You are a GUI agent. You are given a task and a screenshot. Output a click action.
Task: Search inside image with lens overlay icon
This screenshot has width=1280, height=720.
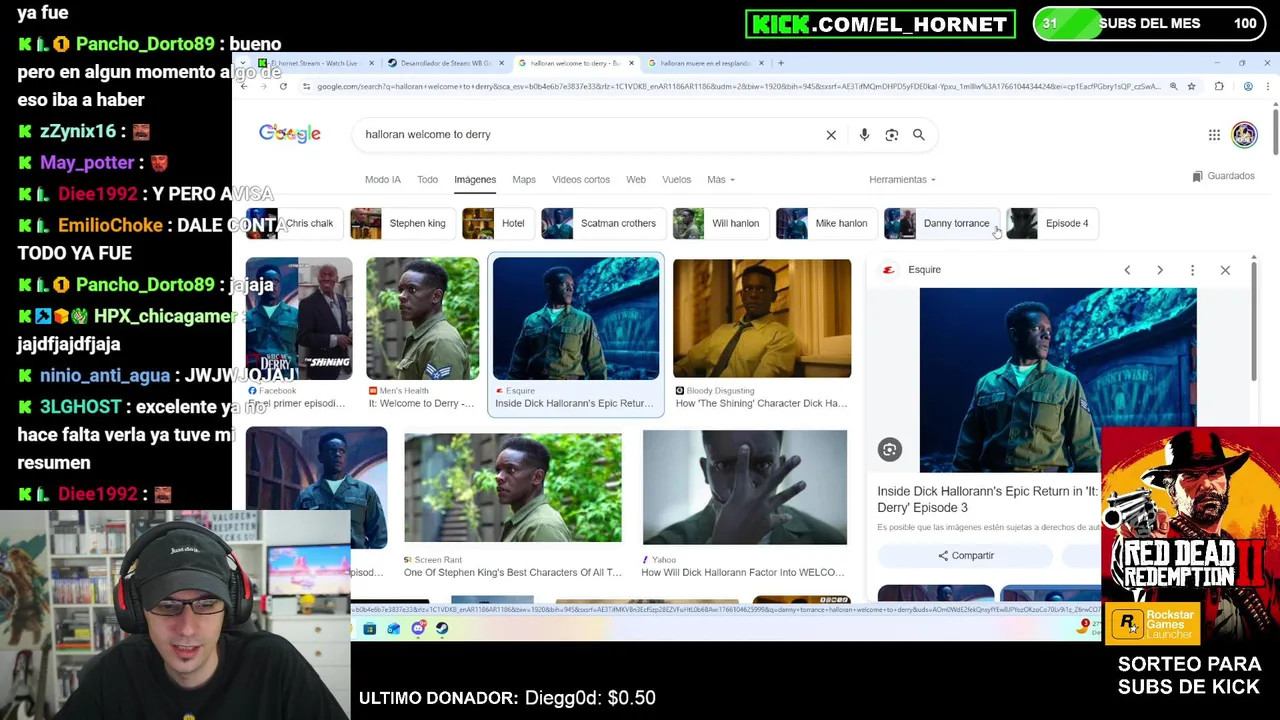click(889, 450)
